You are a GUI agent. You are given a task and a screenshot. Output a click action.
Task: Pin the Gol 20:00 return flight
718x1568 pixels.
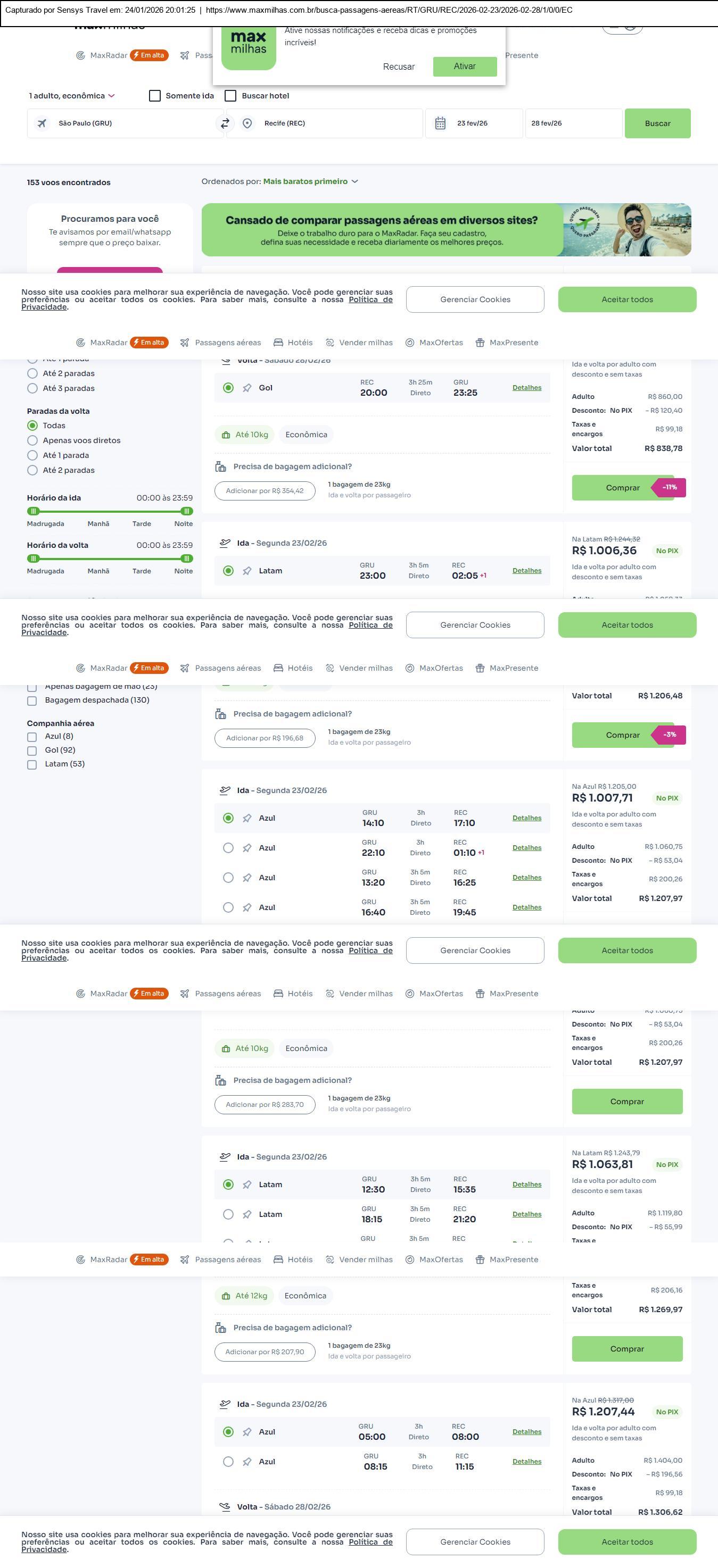click(x=246, y=388)
